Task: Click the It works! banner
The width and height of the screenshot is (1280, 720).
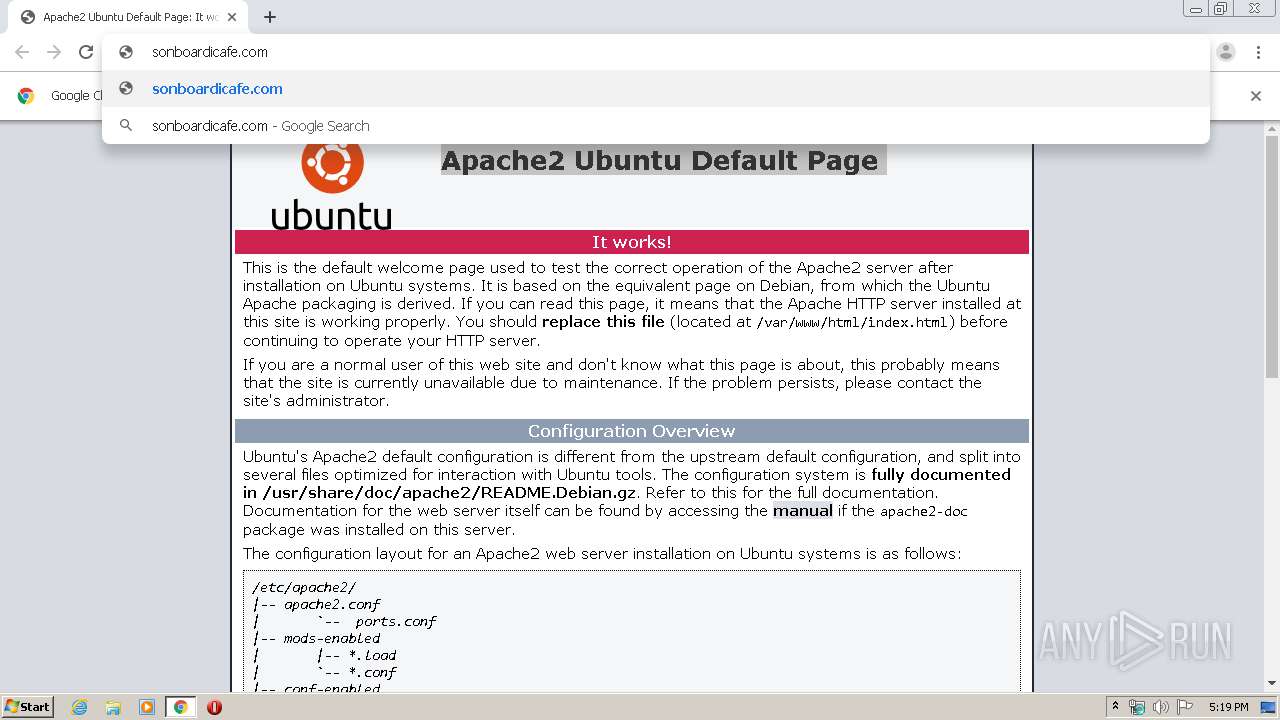Action: (632, 242)
